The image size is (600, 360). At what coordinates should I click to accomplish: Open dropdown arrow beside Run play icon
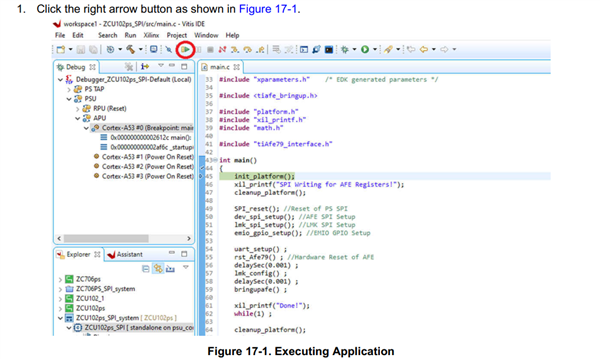click(x=375, y=49)
